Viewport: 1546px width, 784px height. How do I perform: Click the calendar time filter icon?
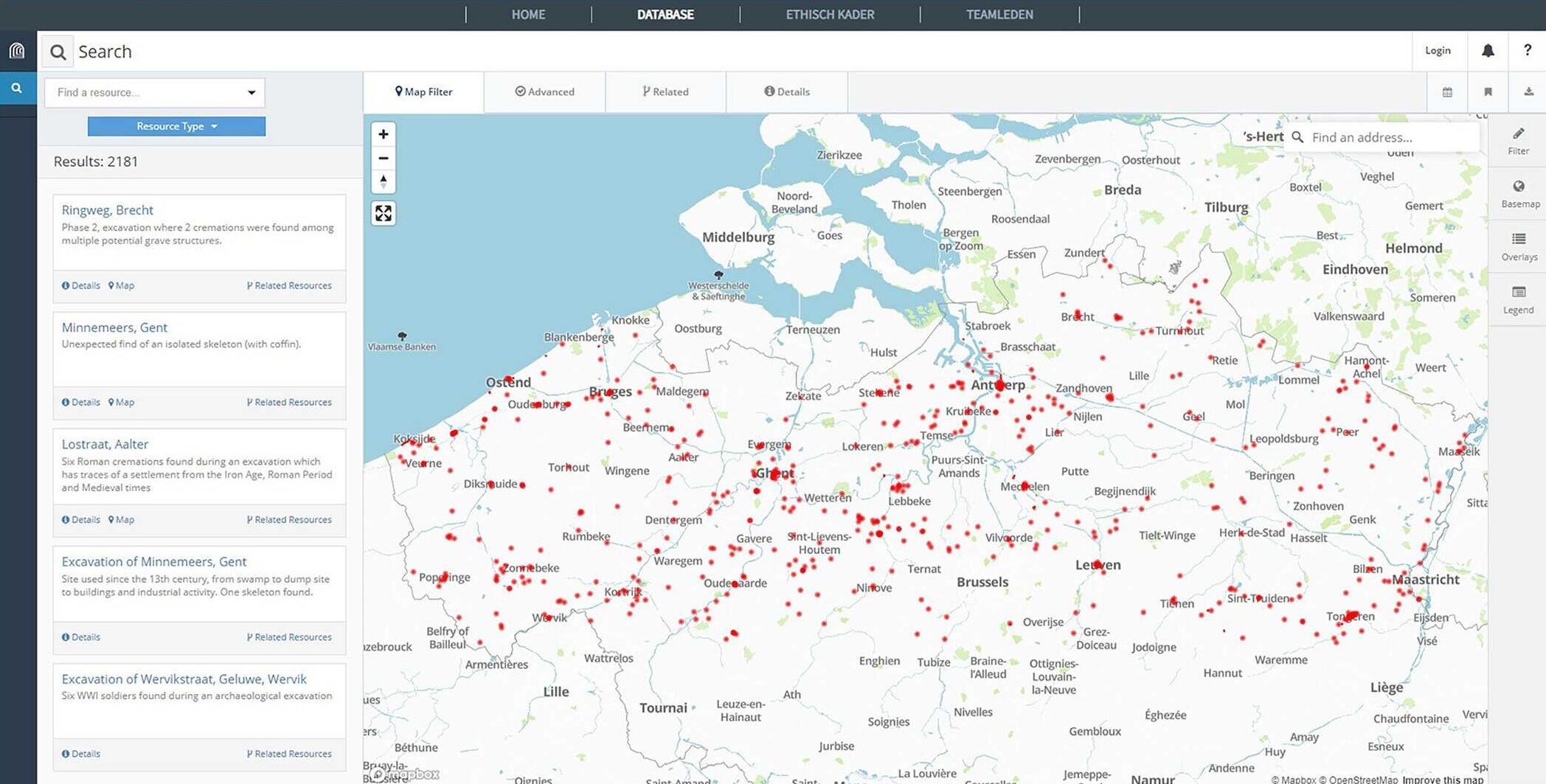coord(1447,92)
